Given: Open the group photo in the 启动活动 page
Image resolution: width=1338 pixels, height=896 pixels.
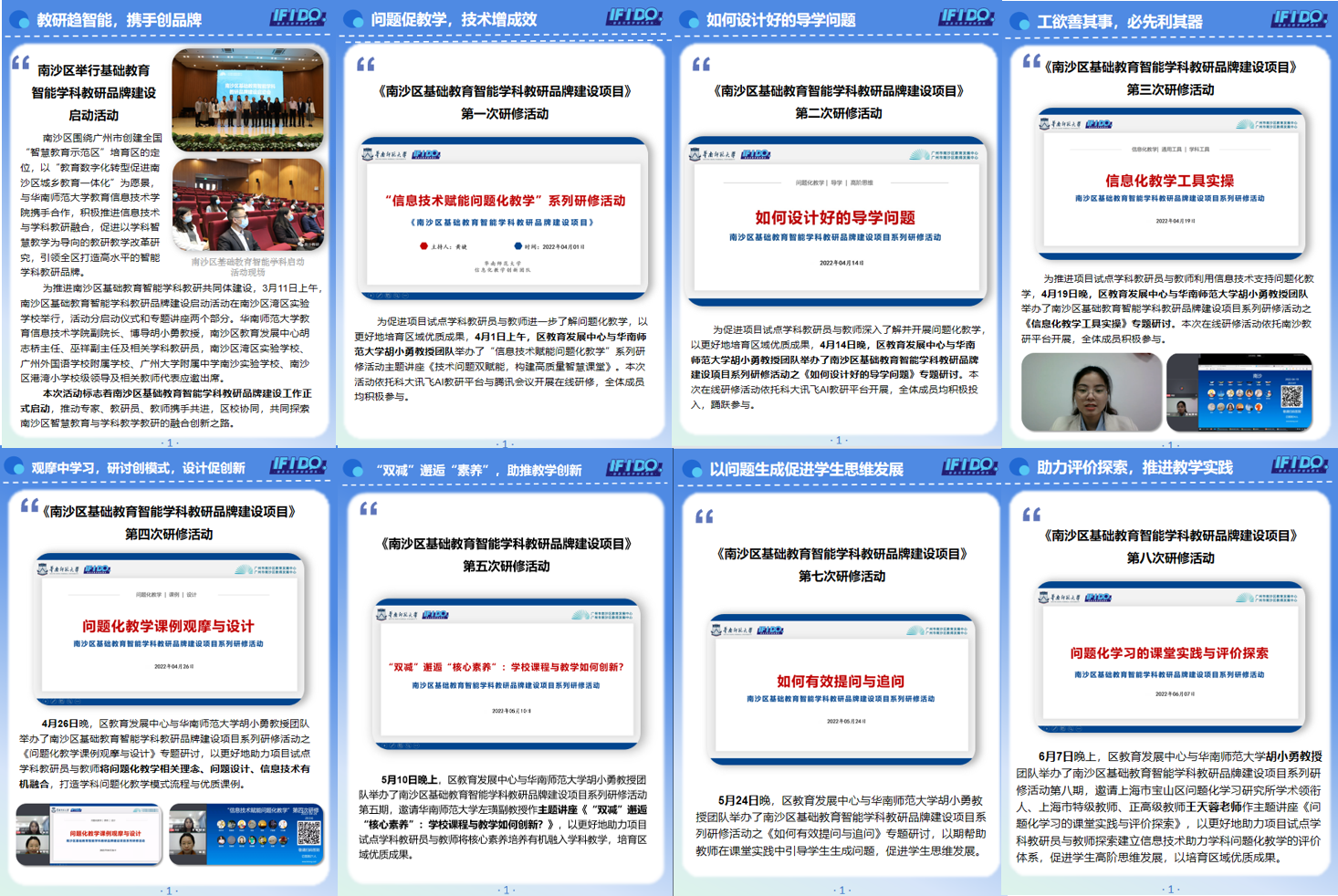Looking at the screenshot, I should pyautogui.click(x=248, y=99).
